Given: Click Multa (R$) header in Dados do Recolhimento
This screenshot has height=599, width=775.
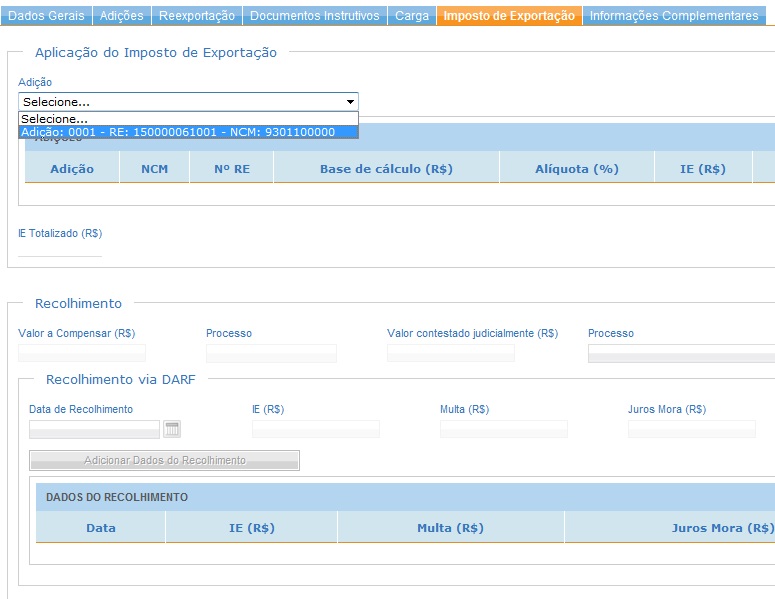Looking at the screenshot, I should click(x=450, y=528).
